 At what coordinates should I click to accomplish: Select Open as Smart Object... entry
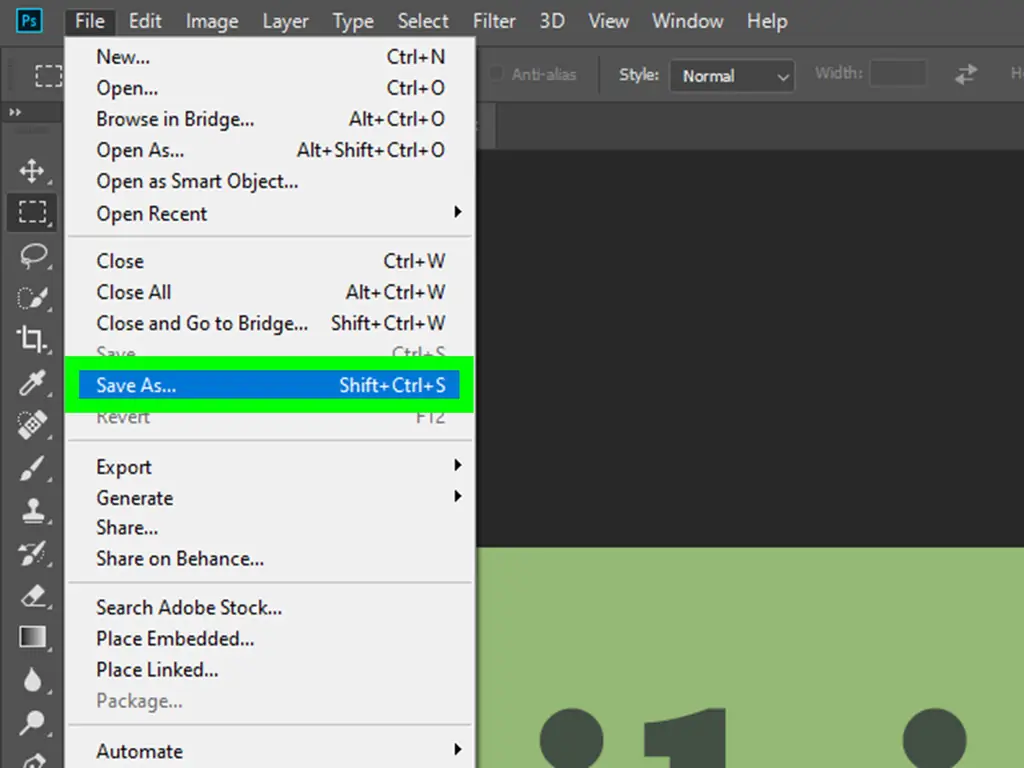point(270,182)
